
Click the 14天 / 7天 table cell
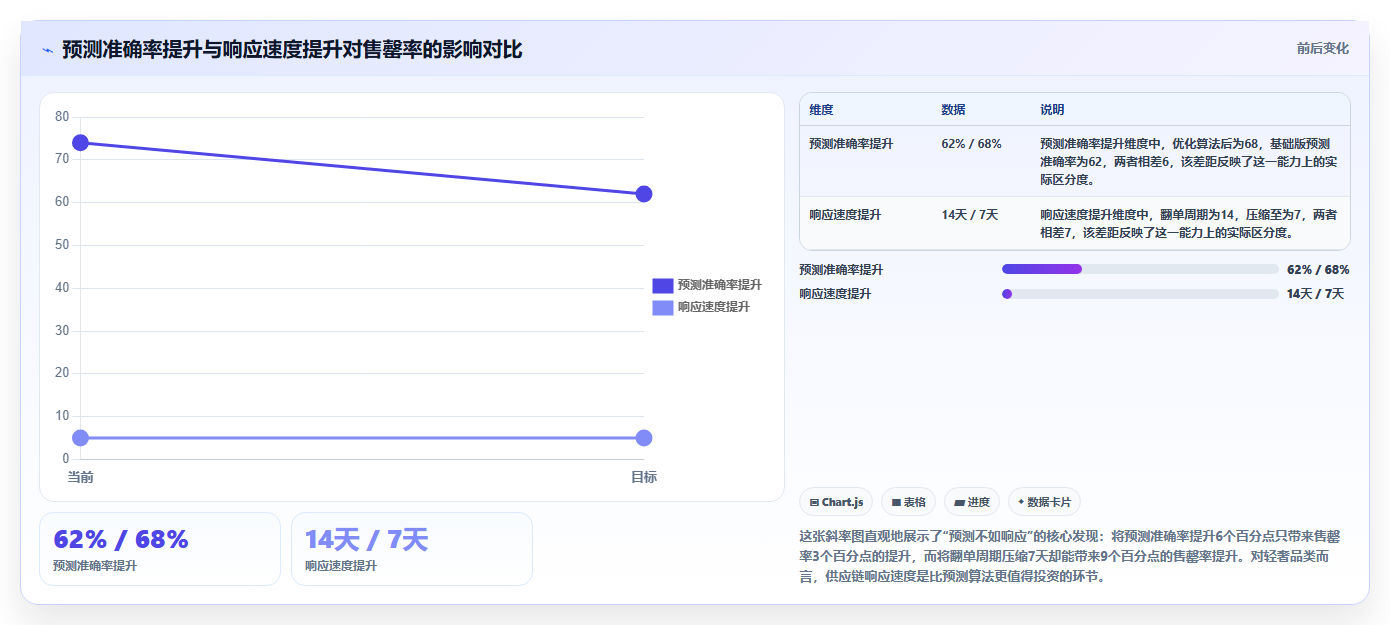click(969, 214)
